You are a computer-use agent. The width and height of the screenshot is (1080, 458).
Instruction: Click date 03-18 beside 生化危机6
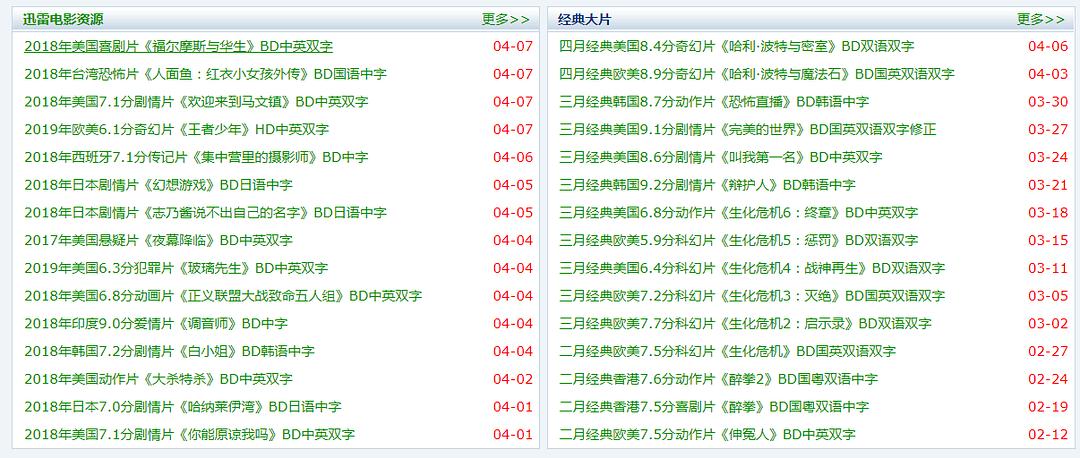point(1048,212)
